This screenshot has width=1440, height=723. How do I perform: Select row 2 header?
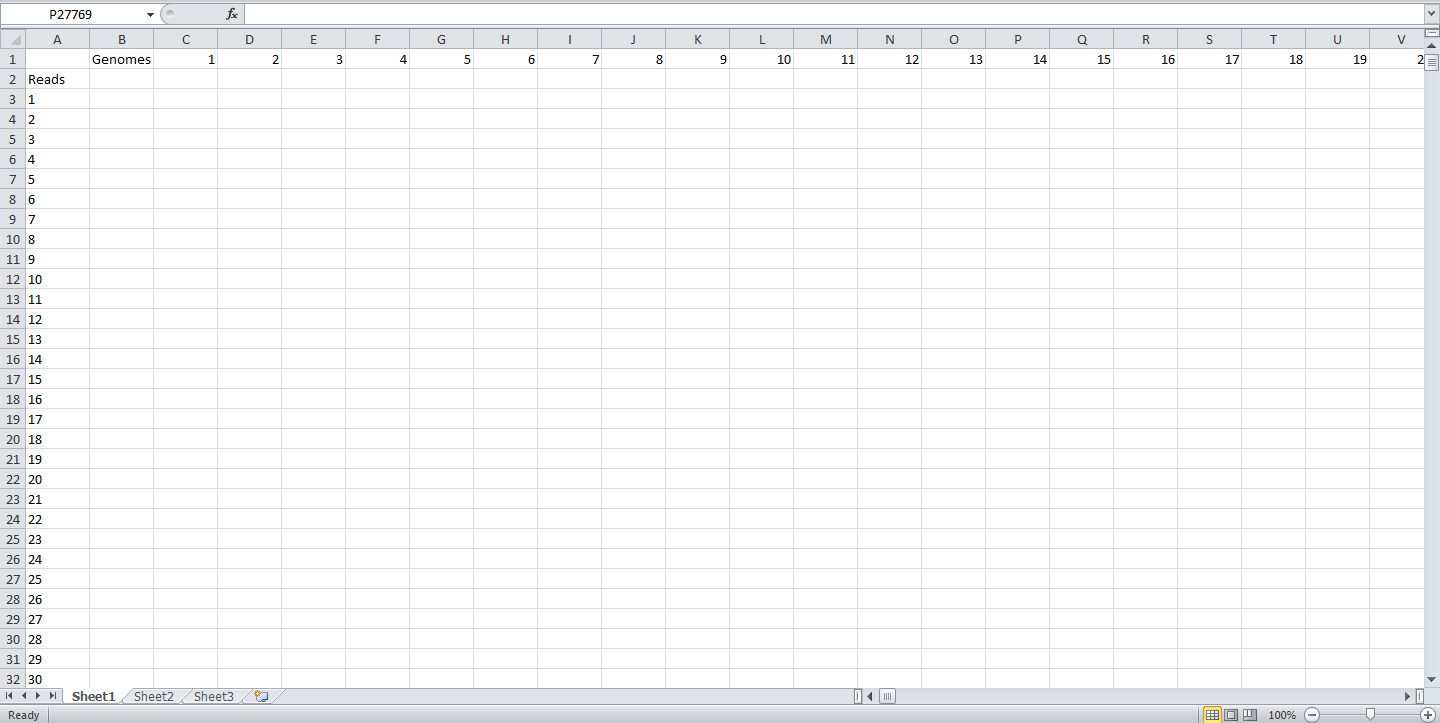(12, 79)
